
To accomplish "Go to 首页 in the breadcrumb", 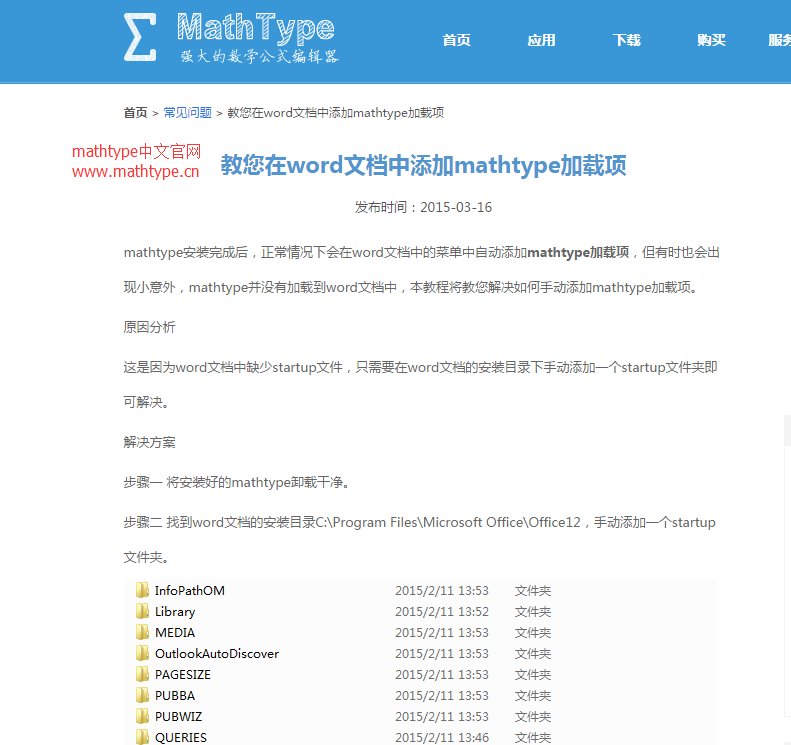I will (135, 112).
